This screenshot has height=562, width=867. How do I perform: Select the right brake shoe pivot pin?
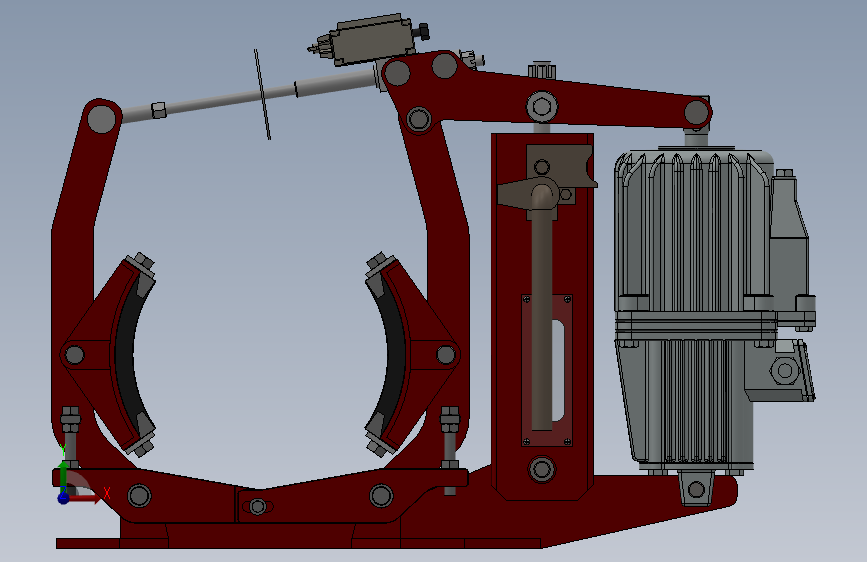tap(446, 355)
